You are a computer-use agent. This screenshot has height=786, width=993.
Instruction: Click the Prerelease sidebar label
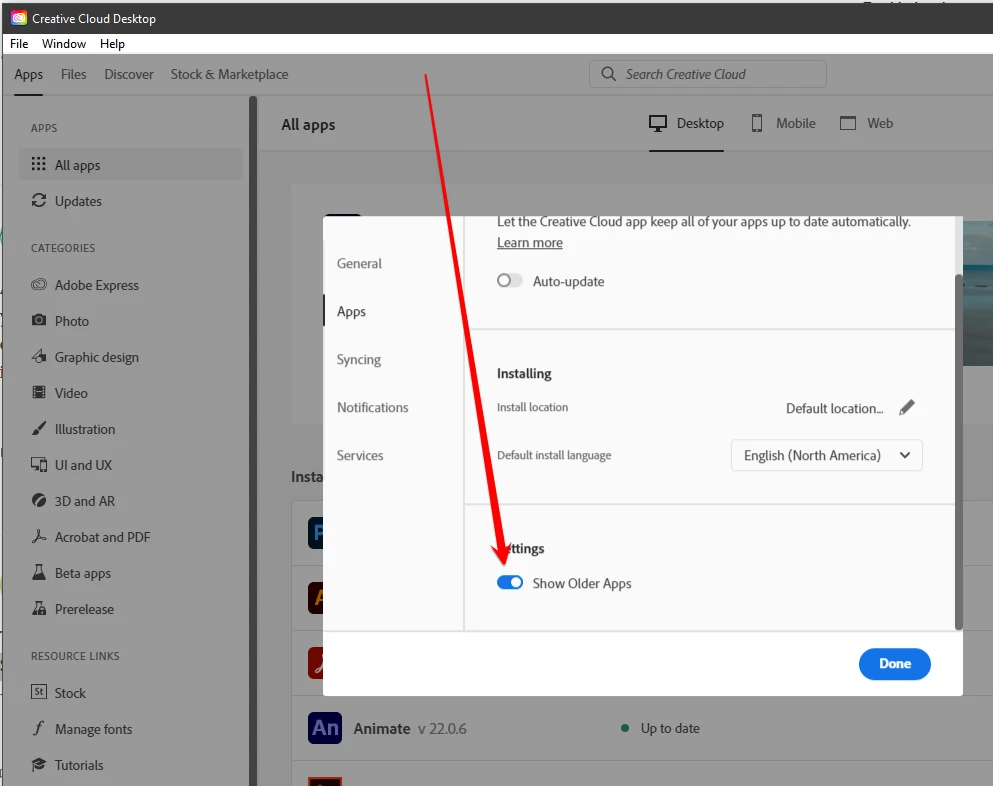(84, 609)
